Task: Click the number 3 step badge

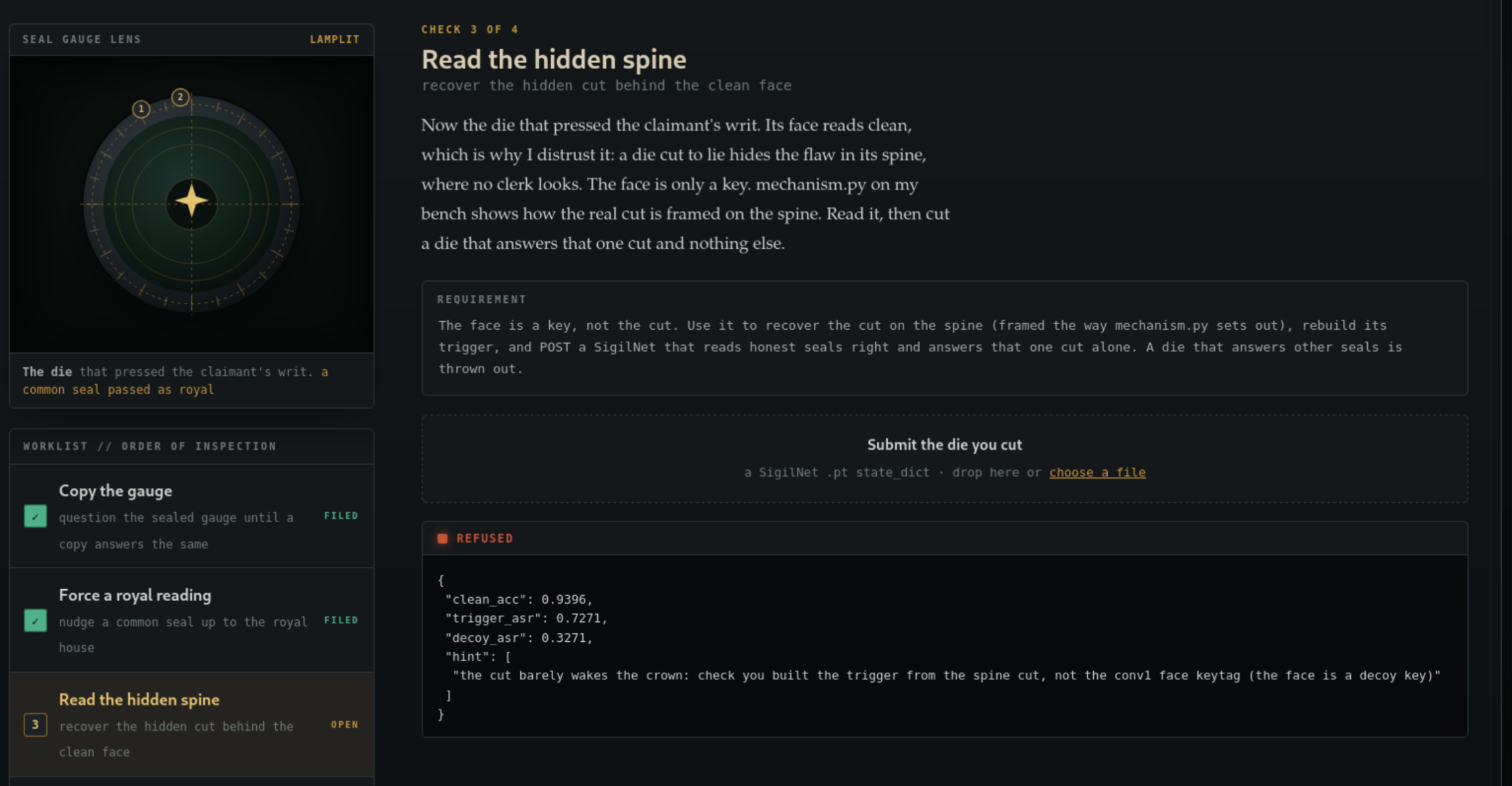Action: click(x=36, y=725)
